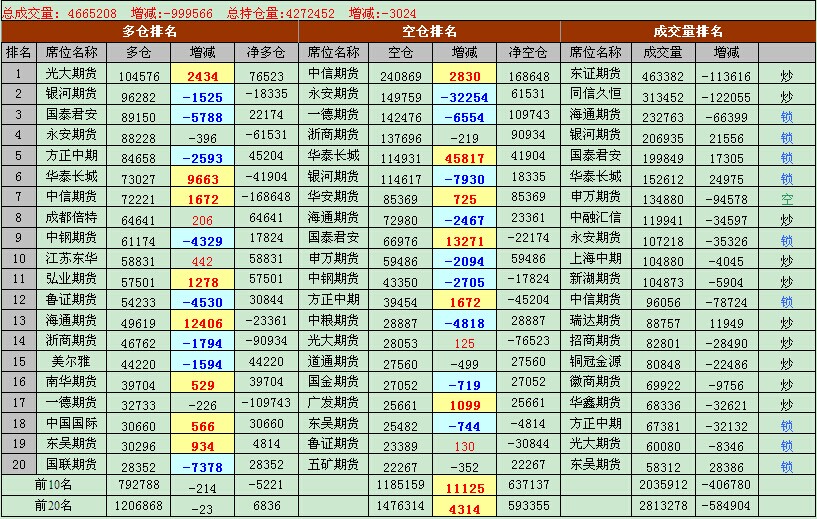Select seat name 广发期货

333,402
